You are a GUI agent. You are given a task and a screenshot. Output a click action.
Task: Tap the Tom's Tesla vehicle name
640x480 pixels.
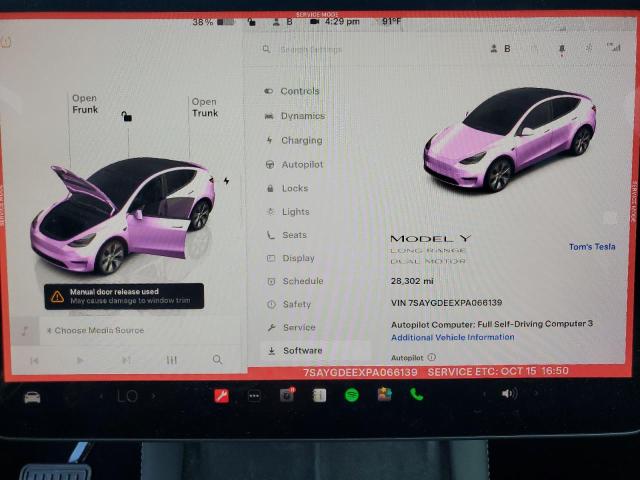[x=592, y=247]
